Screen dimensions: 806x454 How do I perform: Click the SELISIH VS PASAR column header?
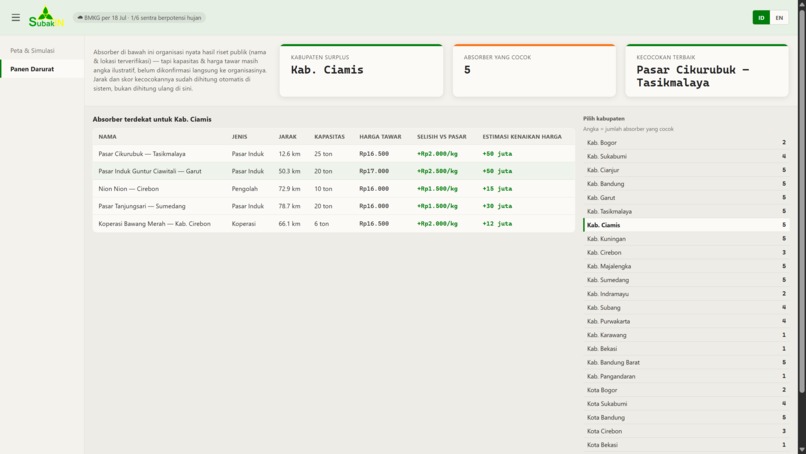coord(442,137)
